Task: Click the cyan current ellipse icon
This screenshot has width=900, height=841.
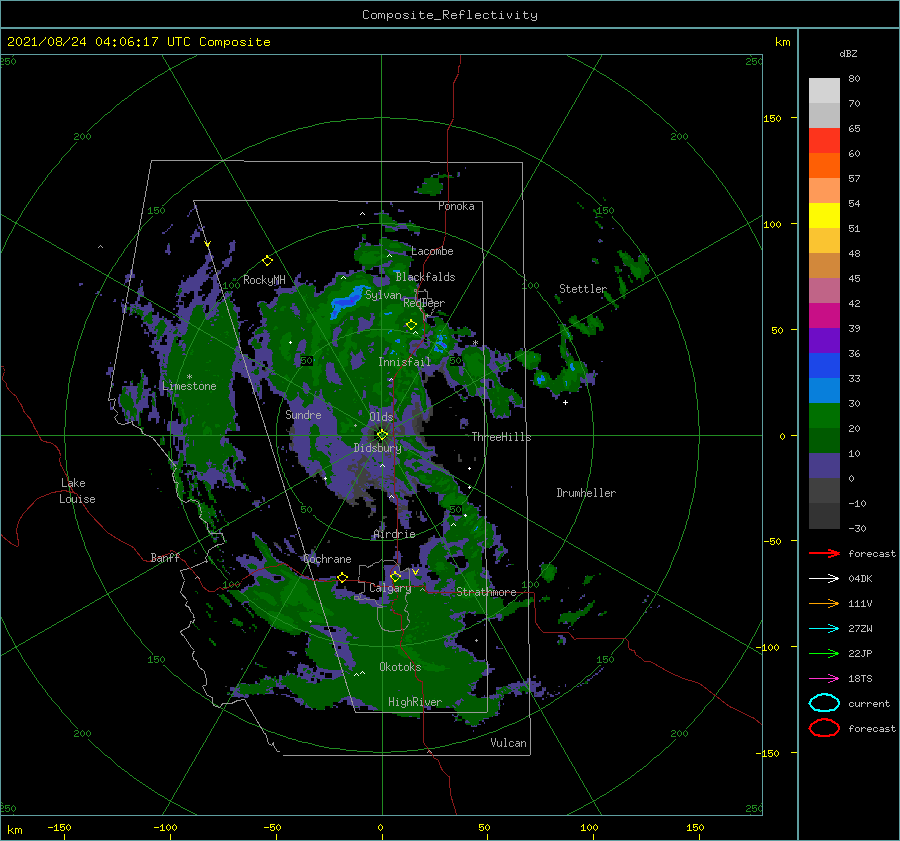Action: [x=824, y=703]
